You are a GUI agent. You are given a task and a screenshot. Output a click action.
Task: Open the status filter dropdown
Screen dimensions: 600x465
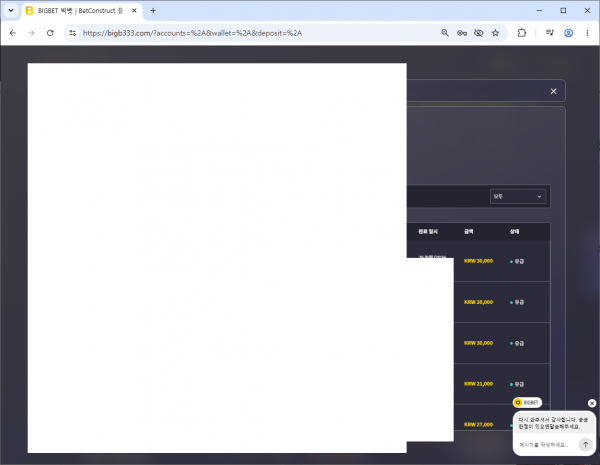518,196
